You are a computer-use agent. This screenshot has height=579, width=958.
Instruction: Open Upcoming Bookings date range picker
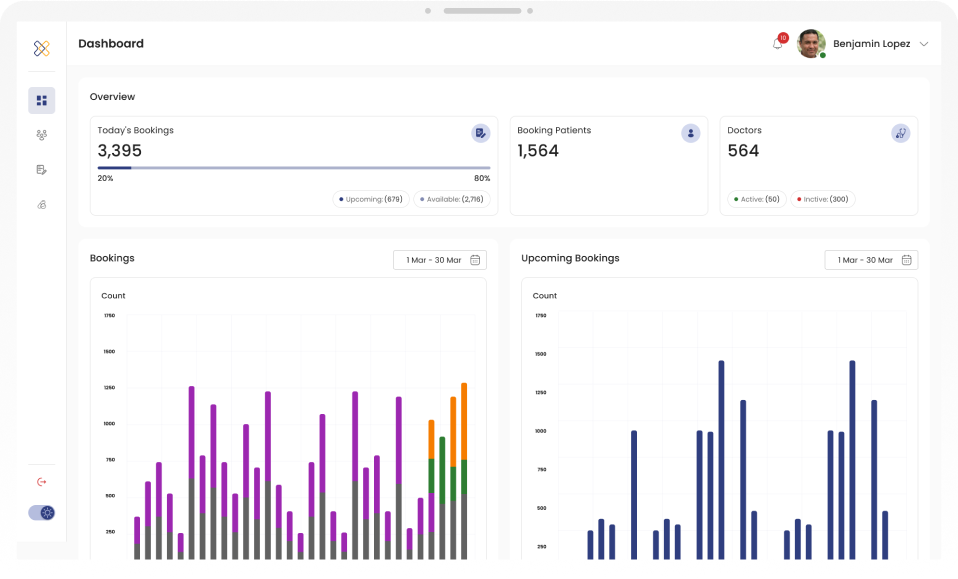pyautogui.click(x=871, y=260)
